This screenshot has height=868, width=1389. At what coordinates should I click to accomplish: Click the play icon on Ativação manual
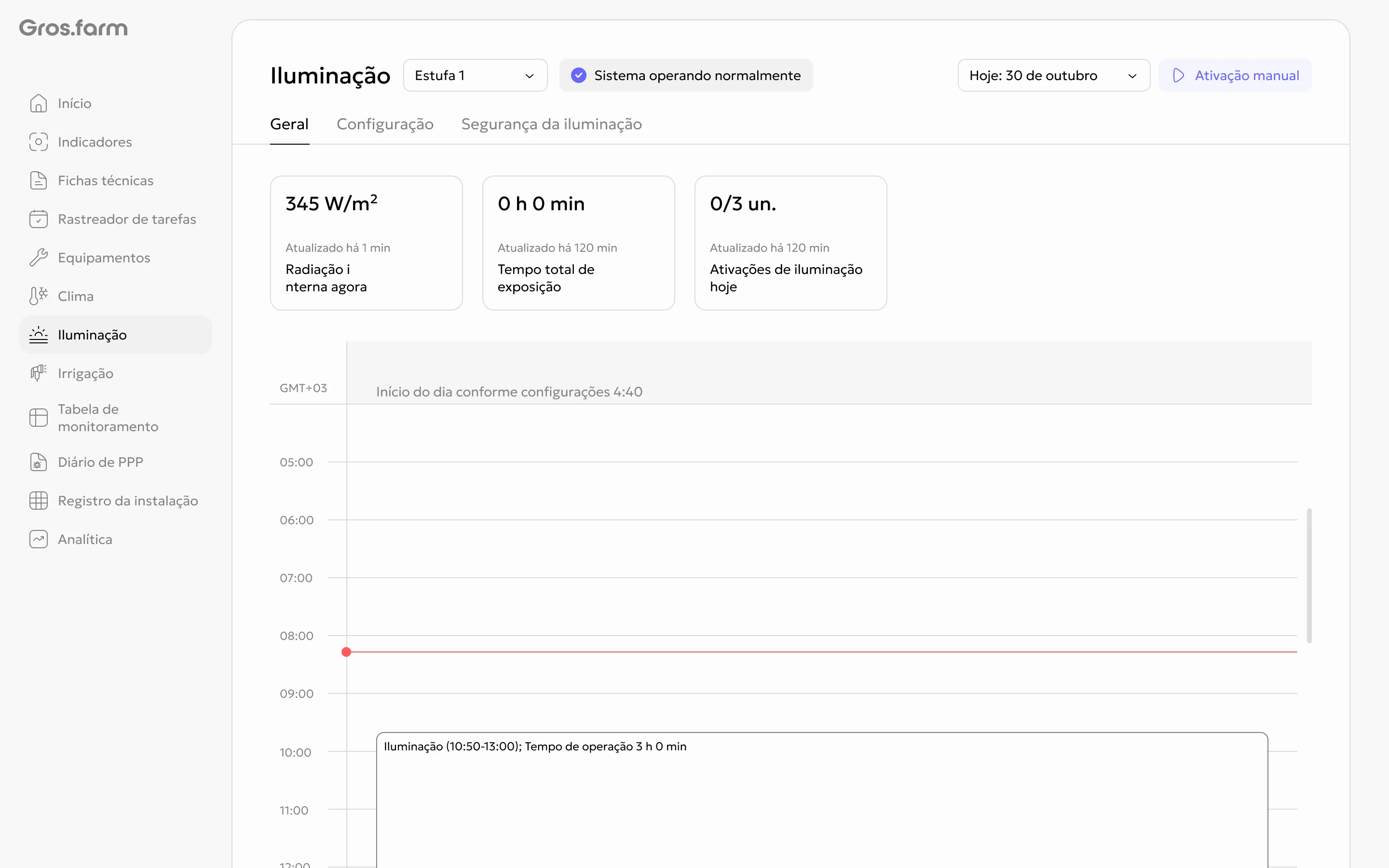pyautogui.click(x=1178, y=75)
